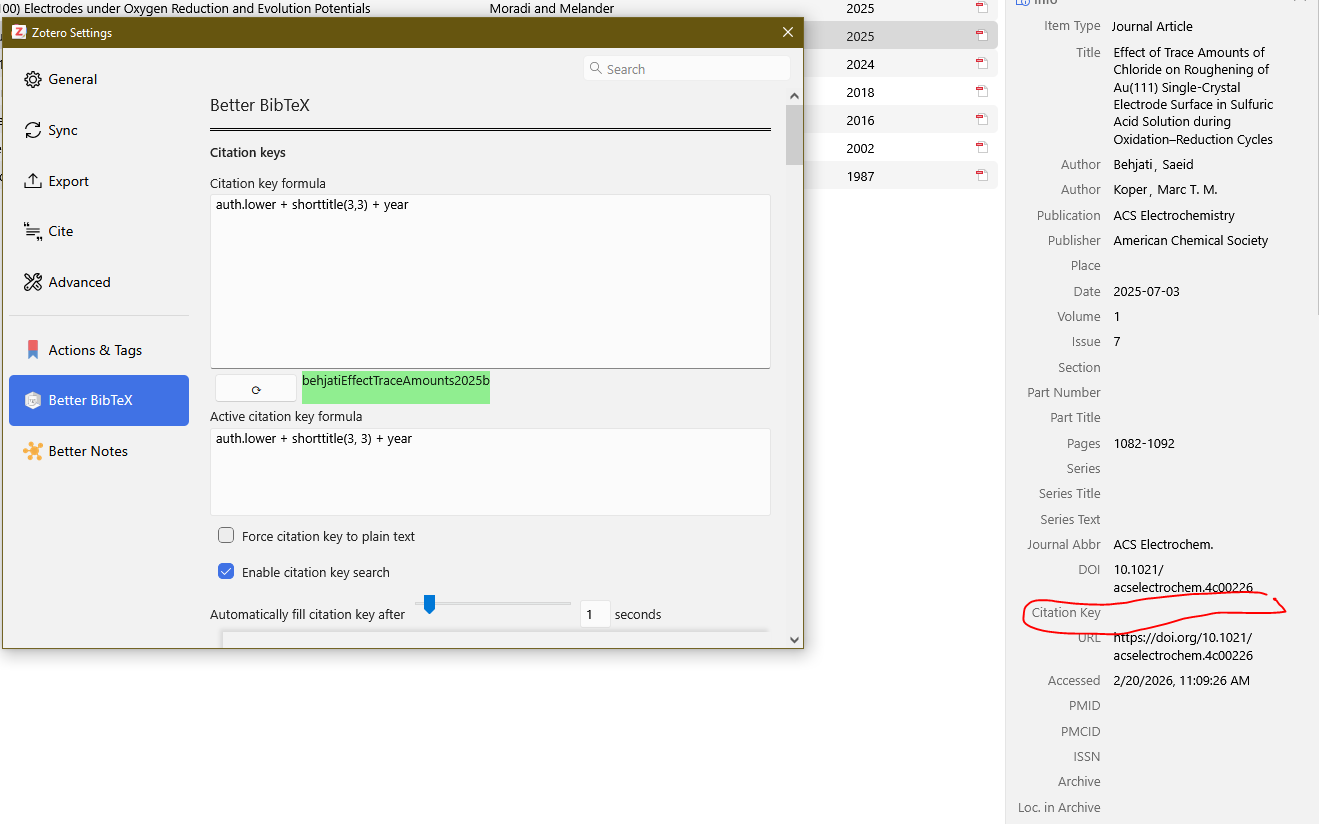Select the item row dated 2024
Screen dimensions: 1319x824
[x=901, y=64]
